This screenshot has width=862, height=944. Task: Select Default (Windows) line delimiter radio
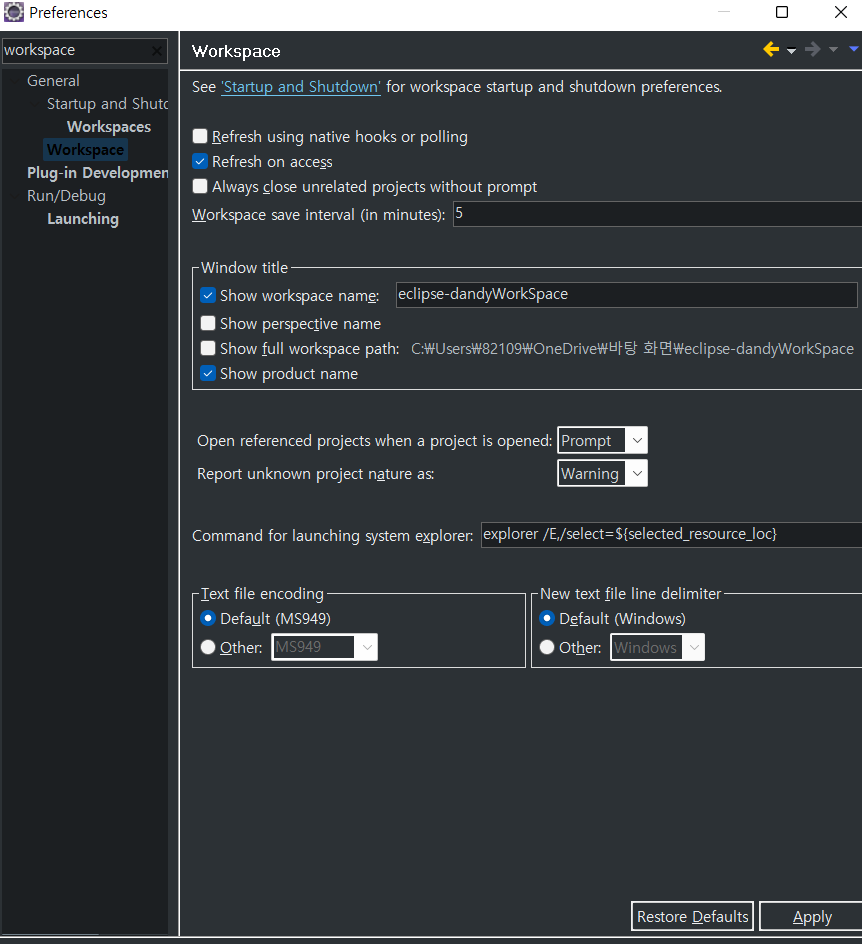click(x=547, y=618)
